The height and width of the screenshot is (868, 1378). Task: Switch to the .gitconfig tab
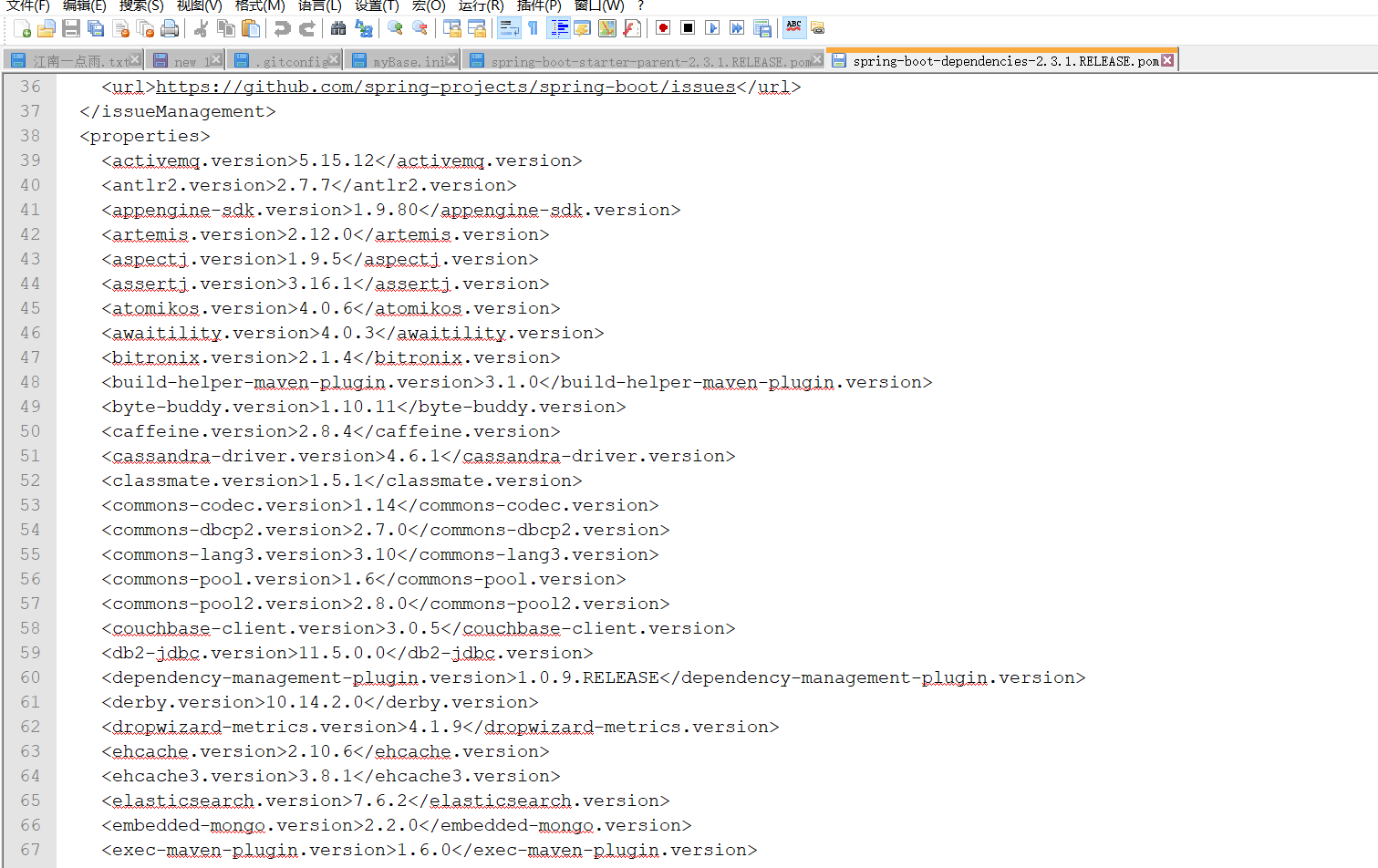click(283, 61)
